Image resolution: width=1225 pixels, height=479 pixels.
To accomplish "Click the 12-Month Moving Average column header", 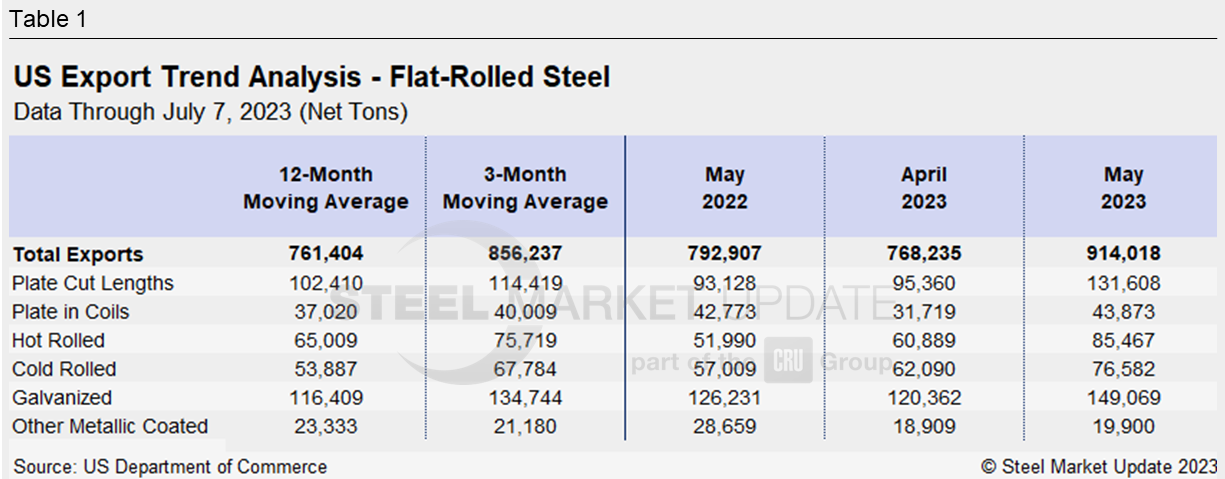I will click(x=326, y=188).
